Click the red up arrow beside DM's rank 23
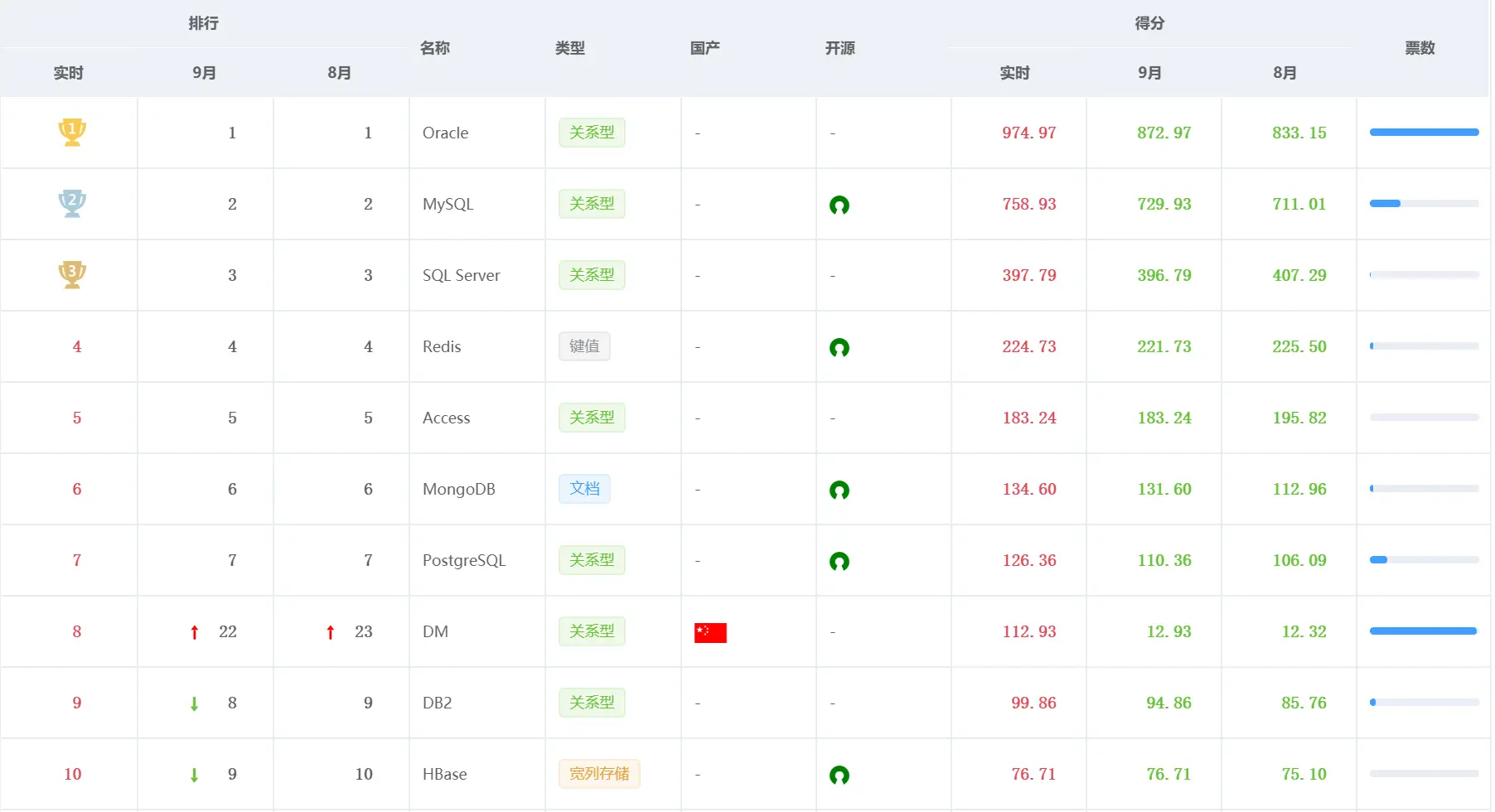The image size is (1495, 812). [x=331, y=632]
